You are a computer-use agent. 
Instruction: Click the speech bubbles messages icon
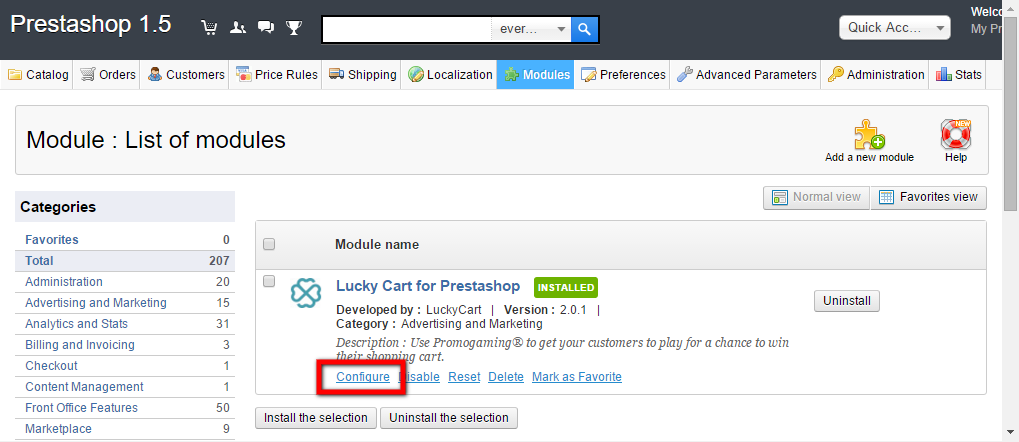point(265,28)
